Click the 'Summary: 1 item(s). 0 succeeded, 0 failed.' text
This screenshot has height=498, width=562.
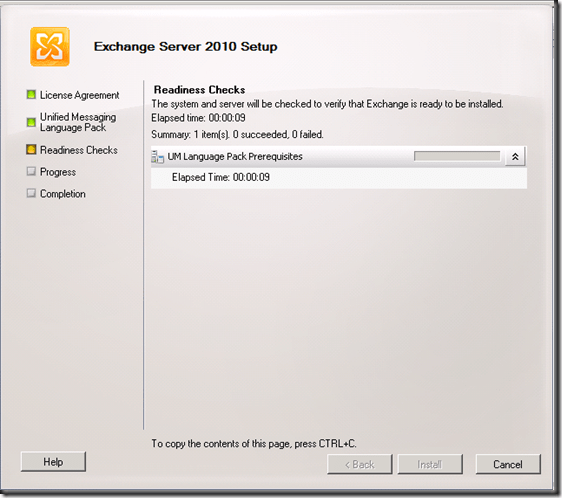pos(237,134)
